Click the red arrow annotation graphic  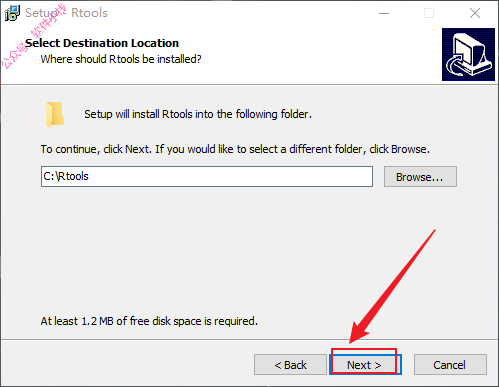(393, 286)
